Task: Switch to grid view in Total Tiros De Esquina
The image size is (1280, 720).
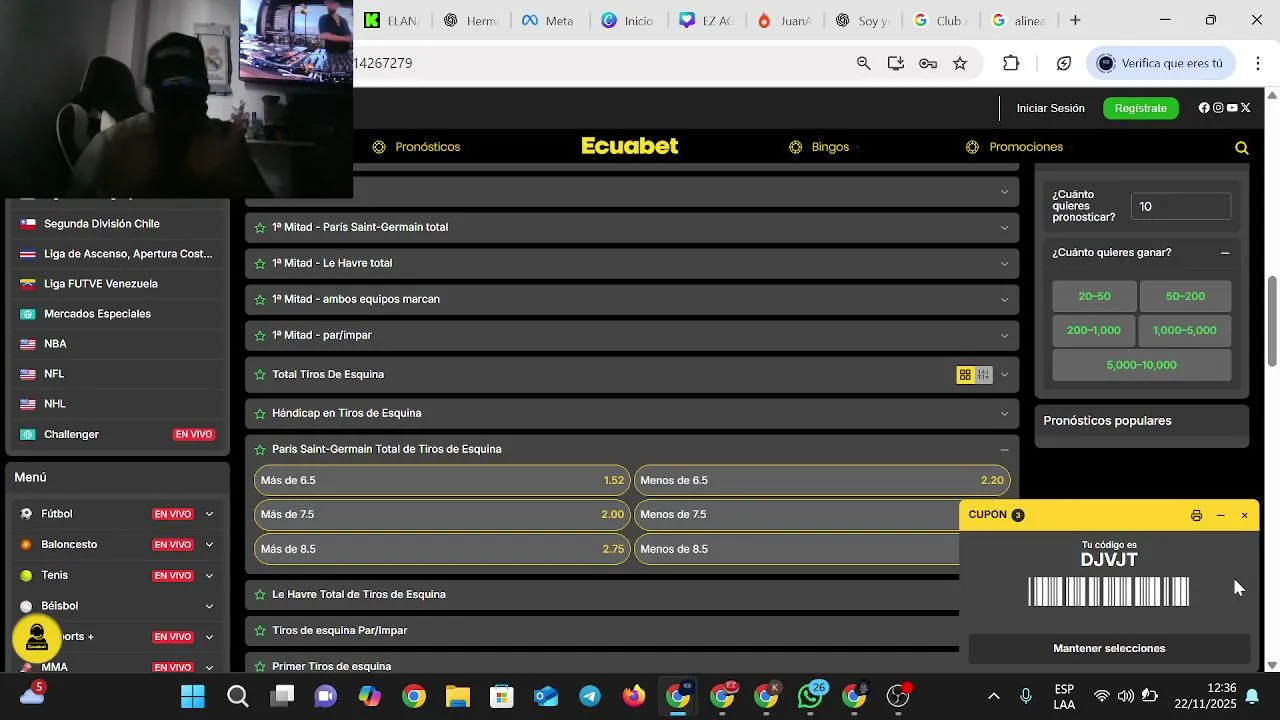Action: point(965,375)
